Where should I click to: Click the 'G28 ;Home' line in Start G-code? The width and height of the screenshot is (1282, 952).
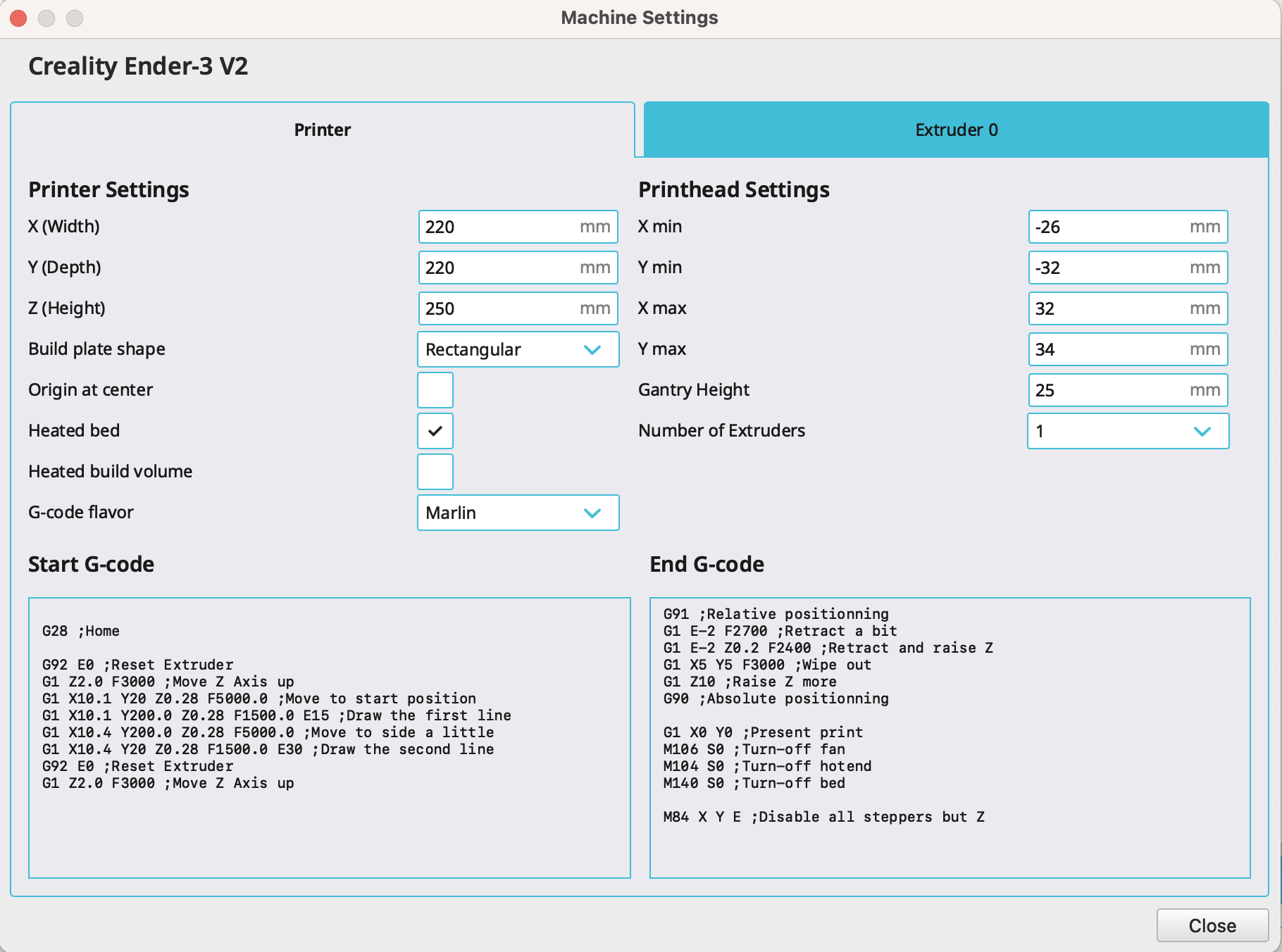[81, 631]
